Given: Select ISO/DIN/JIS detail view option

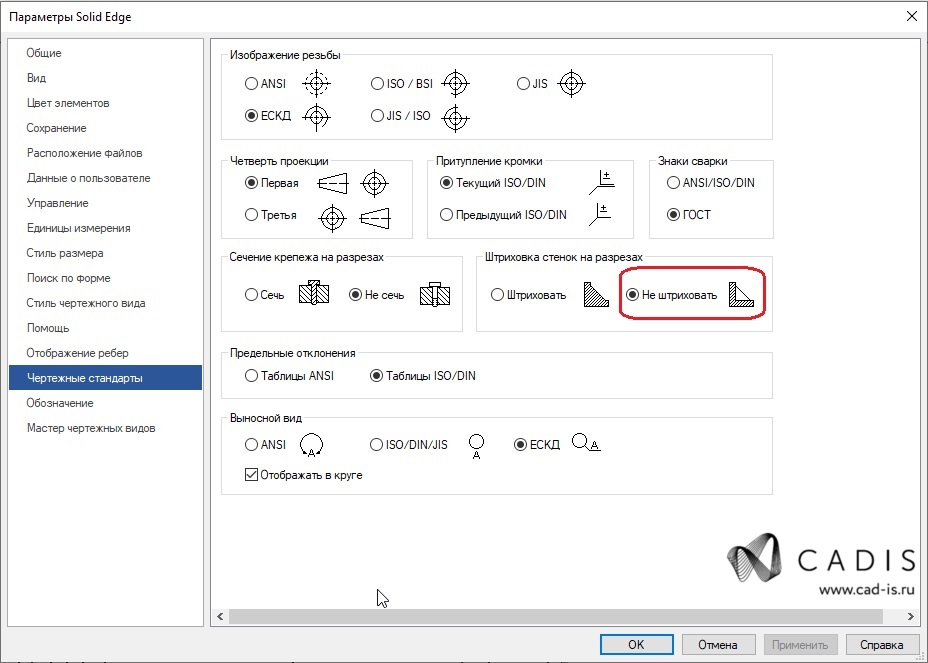Looking at the screenshot, I should pos(376,444).
